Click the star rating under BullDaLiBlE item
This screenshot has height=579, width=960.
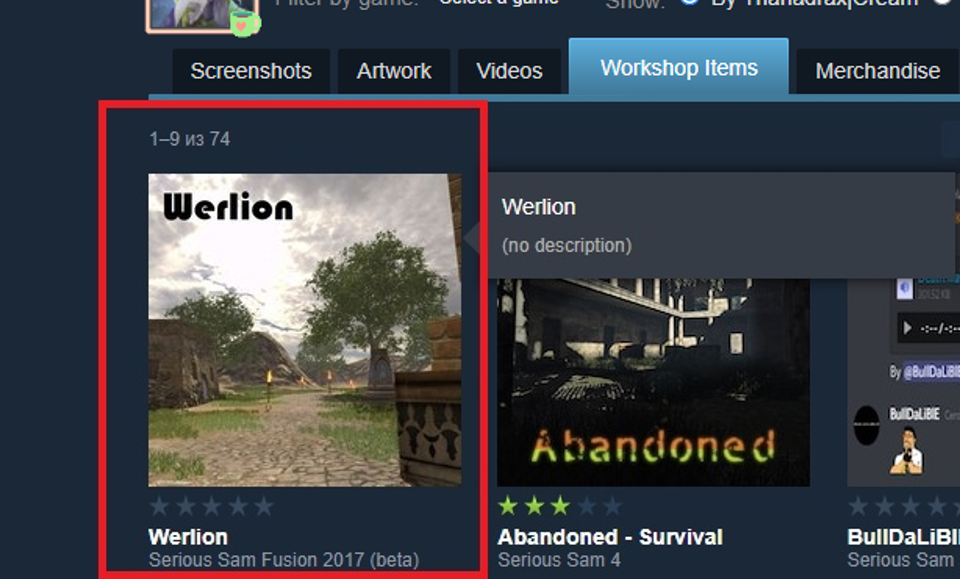click(x=904, y=506)
